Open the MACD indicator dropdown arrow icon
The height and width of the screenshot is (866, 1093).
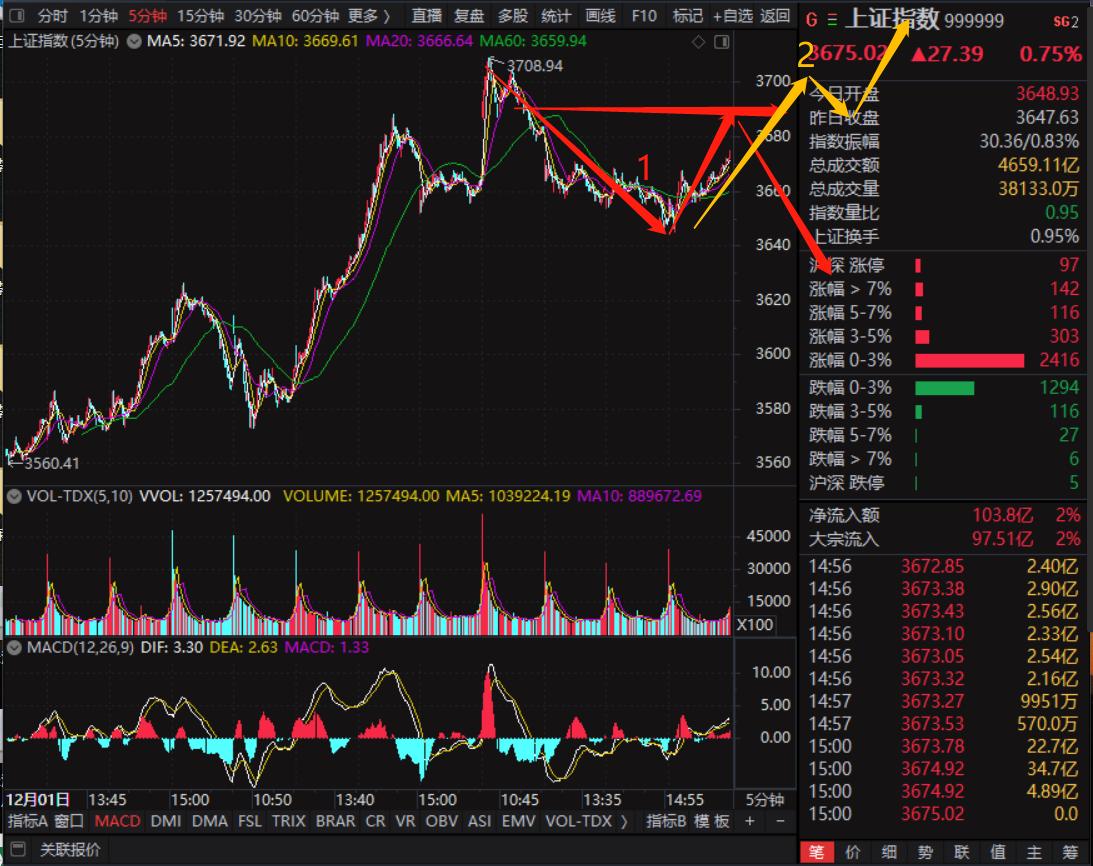14,647
